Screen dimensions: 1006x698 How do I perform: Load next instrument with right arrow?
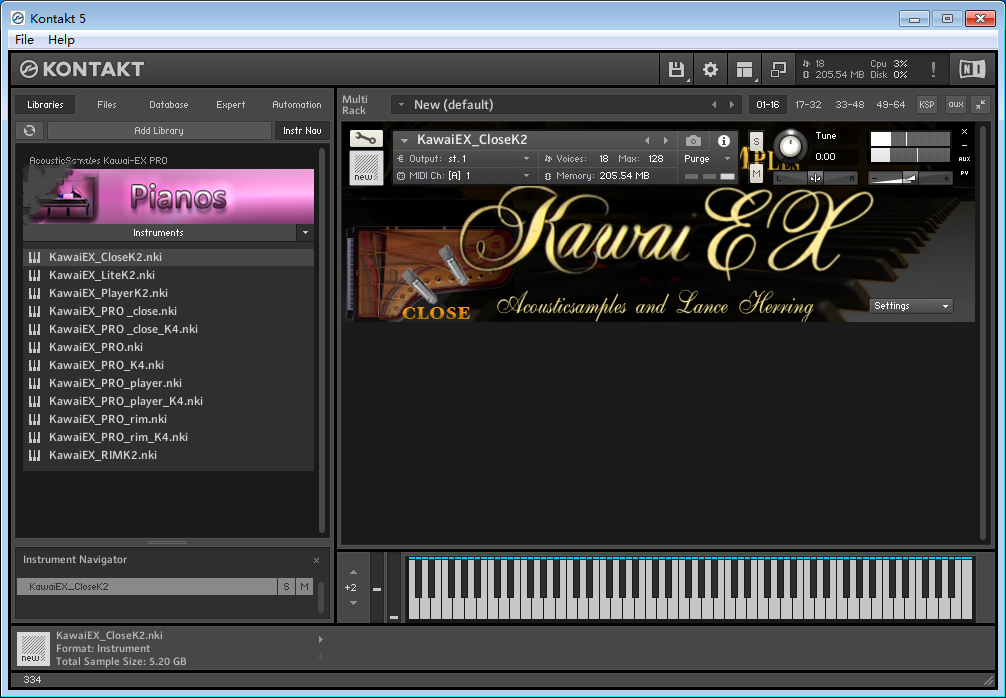pos(666,140)
